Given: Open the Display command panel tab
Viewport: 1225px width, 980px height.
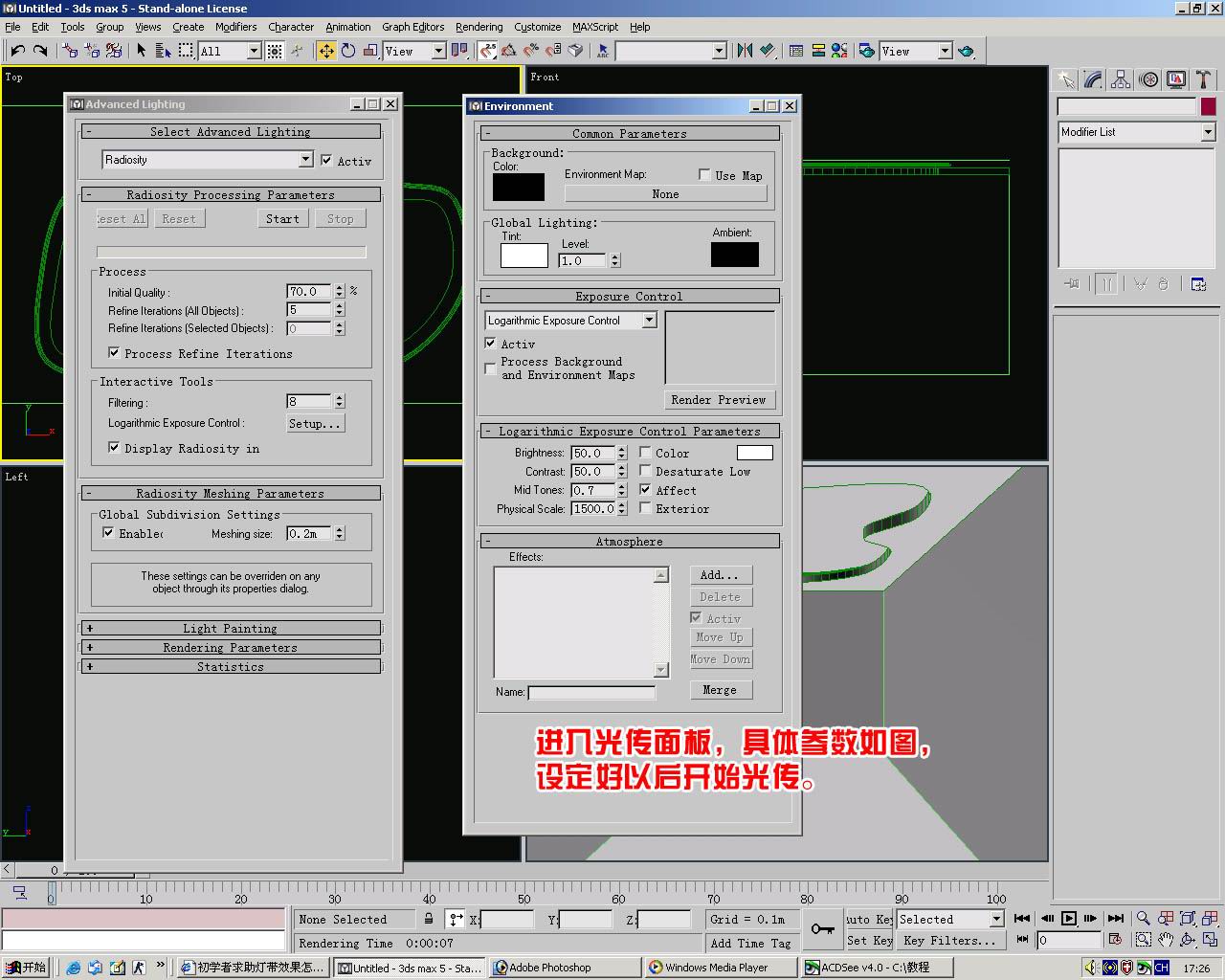Looking at the screenshot, I should pos(1176,80).
